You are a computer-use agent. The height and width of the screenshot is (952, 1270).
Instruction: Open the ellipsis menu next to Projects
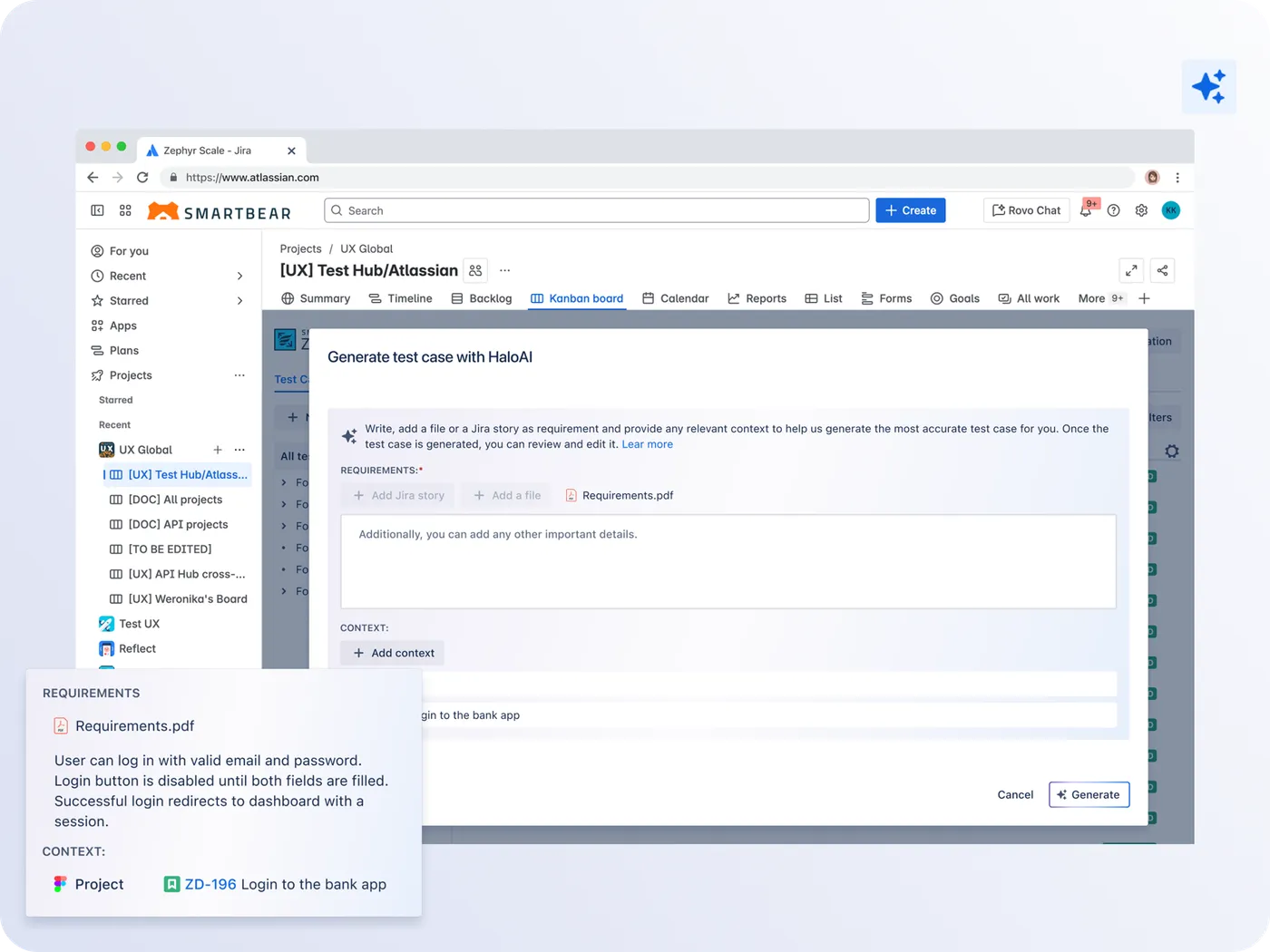(x=239, y=375)
